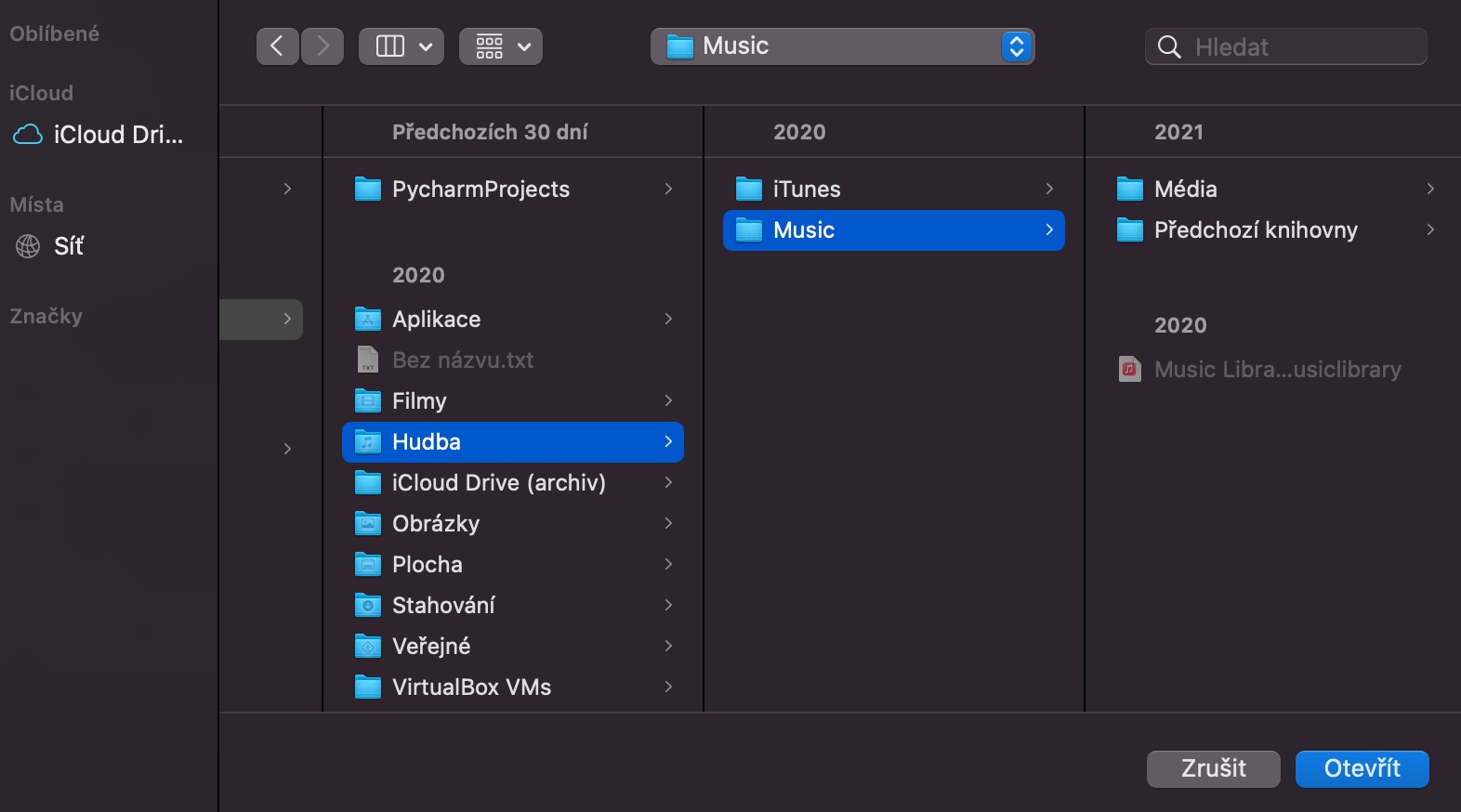Click the Stahování folder icon

point(368,606)
